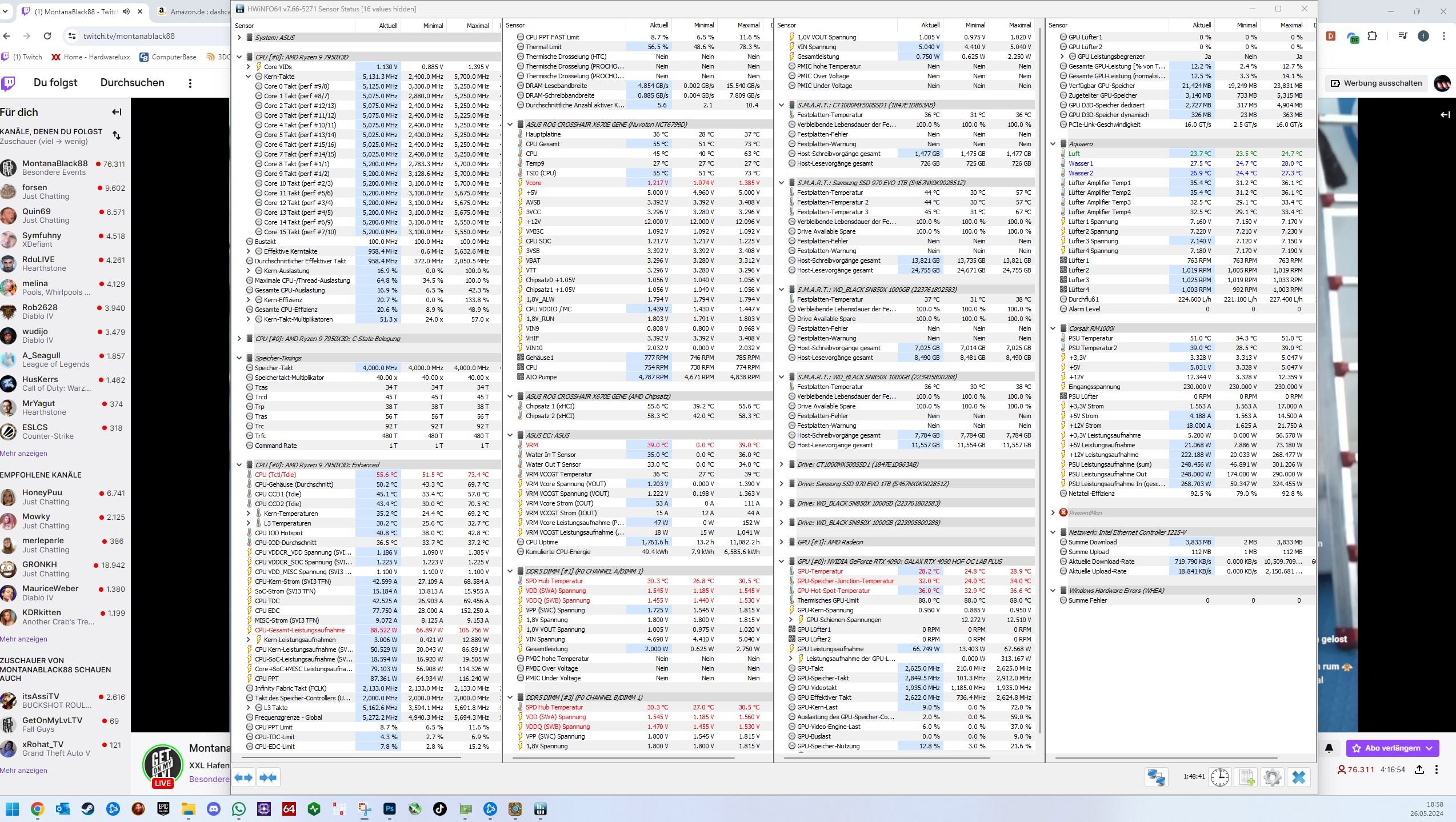This screenshot has height=822, width=1456.
Task: Click the shrink columns arrows button
Action: pyautogui.click(x=268, y=777)
